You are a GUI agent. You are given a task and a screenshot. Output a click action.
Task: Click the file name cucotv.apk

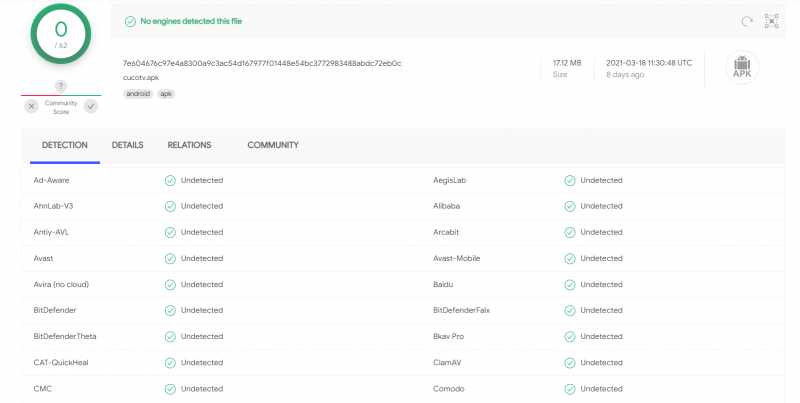pyautogui.click(x=141, y=78)
